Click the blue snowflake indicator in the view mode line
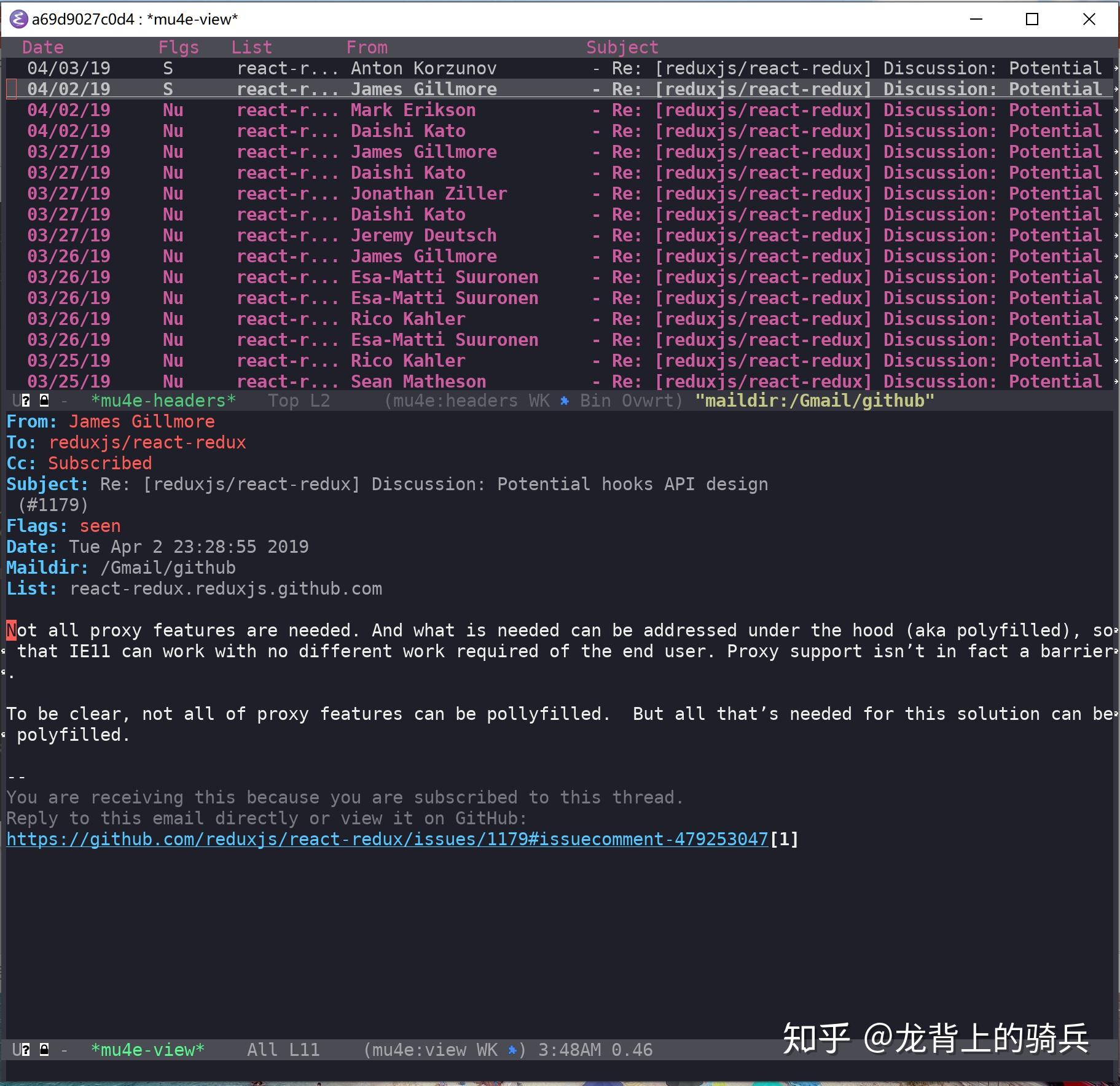The height and width of the screenshot is (1086, 1120). pyautogui.click(x=512, y=1050)
